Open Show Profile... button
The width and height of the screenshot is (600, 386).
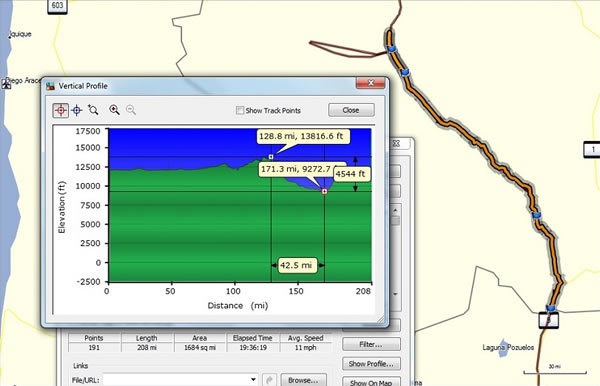click(x=371, y=363)
